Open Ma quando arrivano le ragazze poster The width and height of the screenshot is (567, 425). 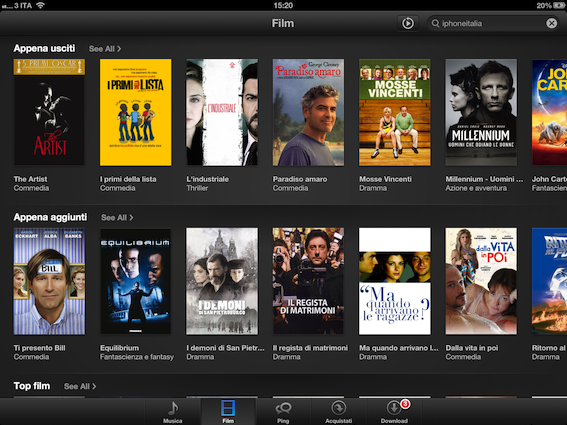[x=395, y=281]
